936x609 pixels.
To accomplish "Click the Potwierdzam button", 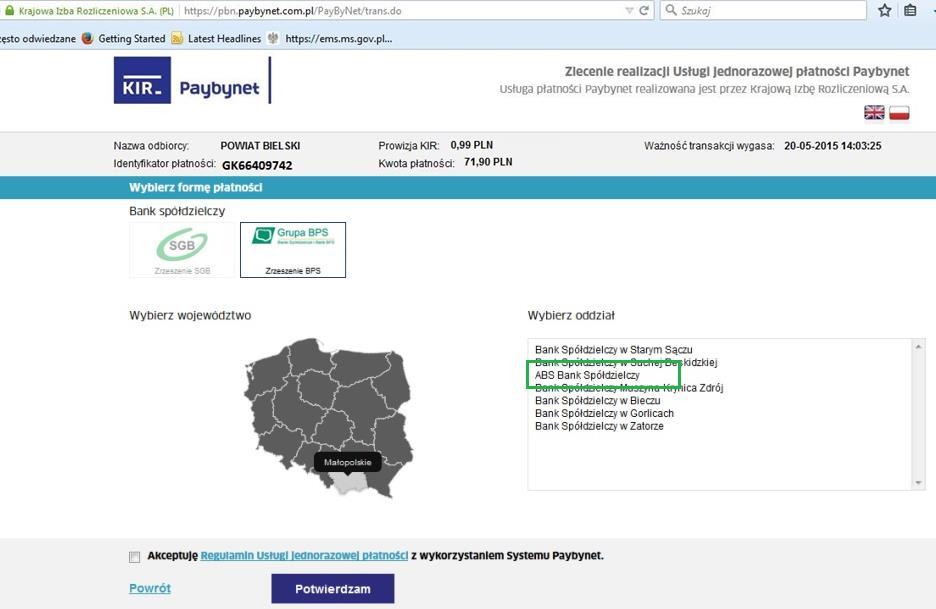I will pos(332,589).
